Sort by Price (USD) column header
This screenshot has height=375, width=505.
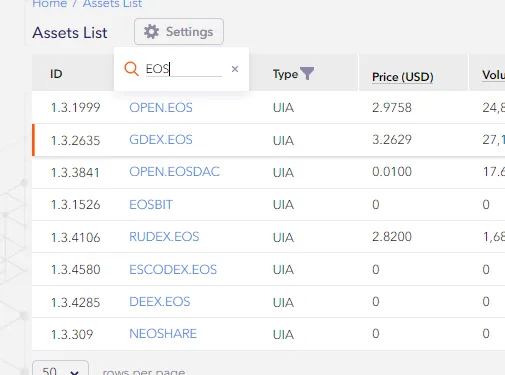[x=403, y=77]
